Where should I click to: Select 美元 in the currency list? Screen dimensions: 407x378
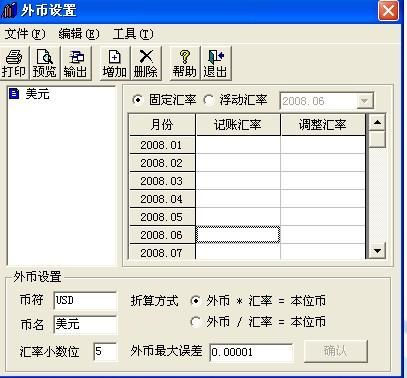[x=37, y=94]
